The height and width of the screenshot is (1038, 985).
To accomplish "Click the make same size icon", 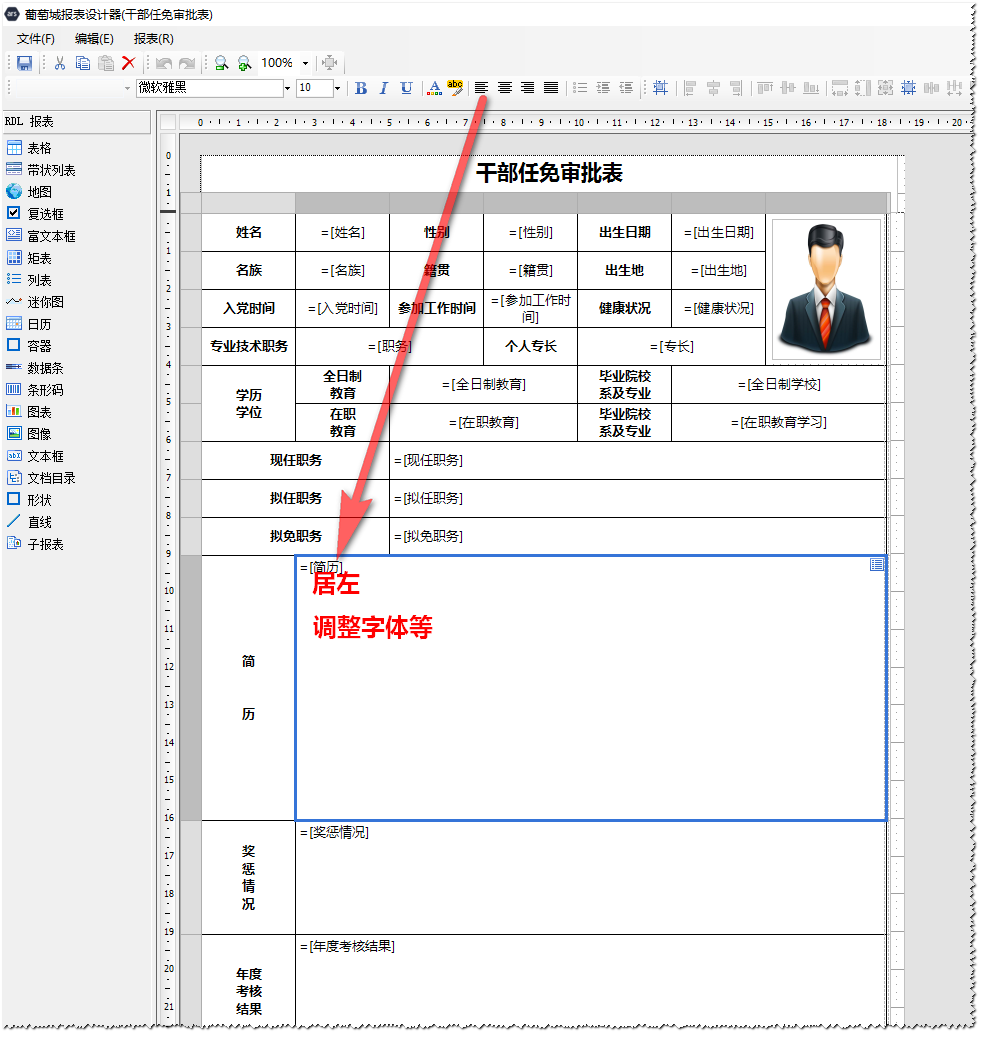I will click(886, 88).
